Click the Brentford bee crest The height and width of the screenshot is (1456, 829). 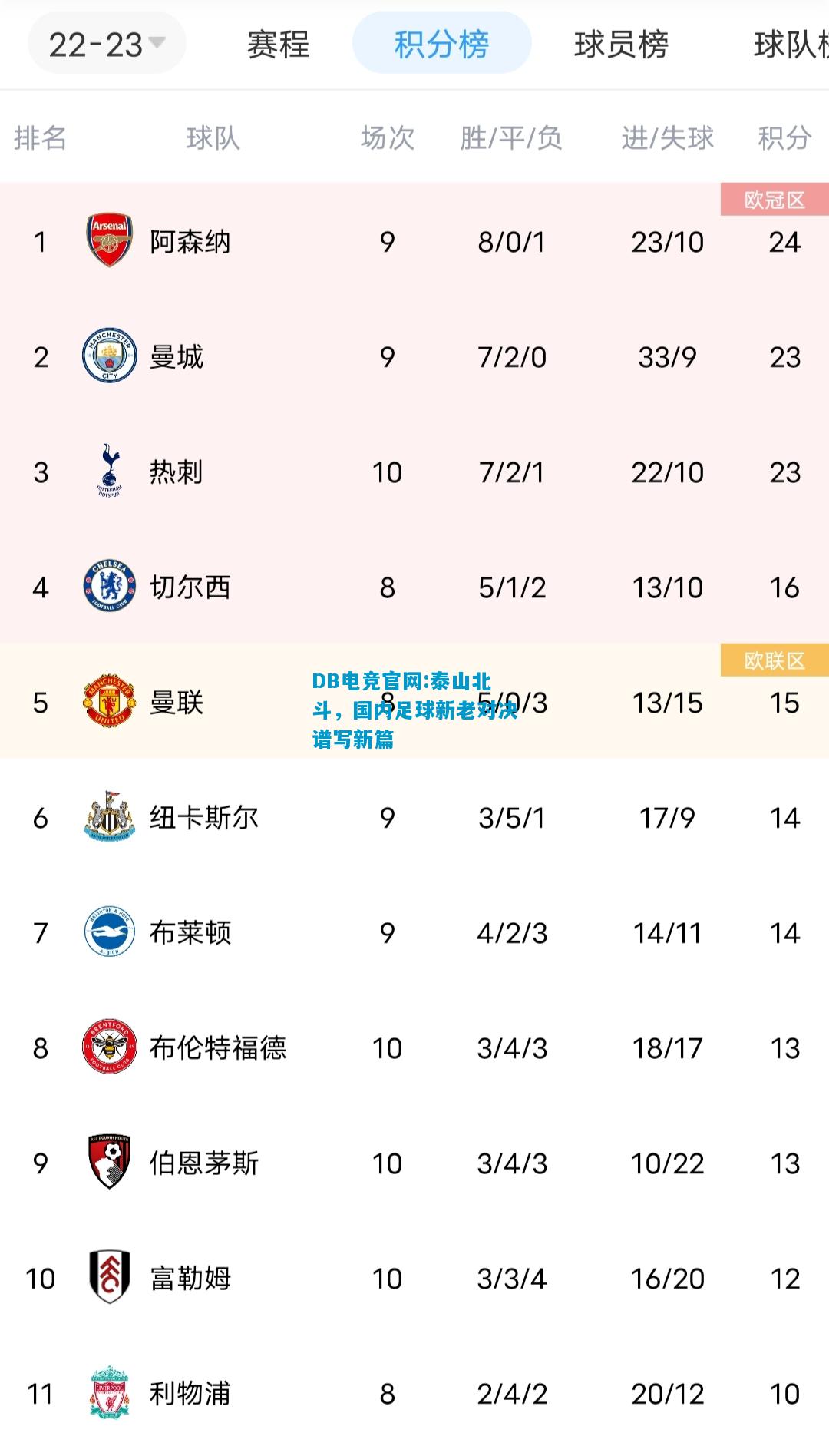[x=109, y=1047]
